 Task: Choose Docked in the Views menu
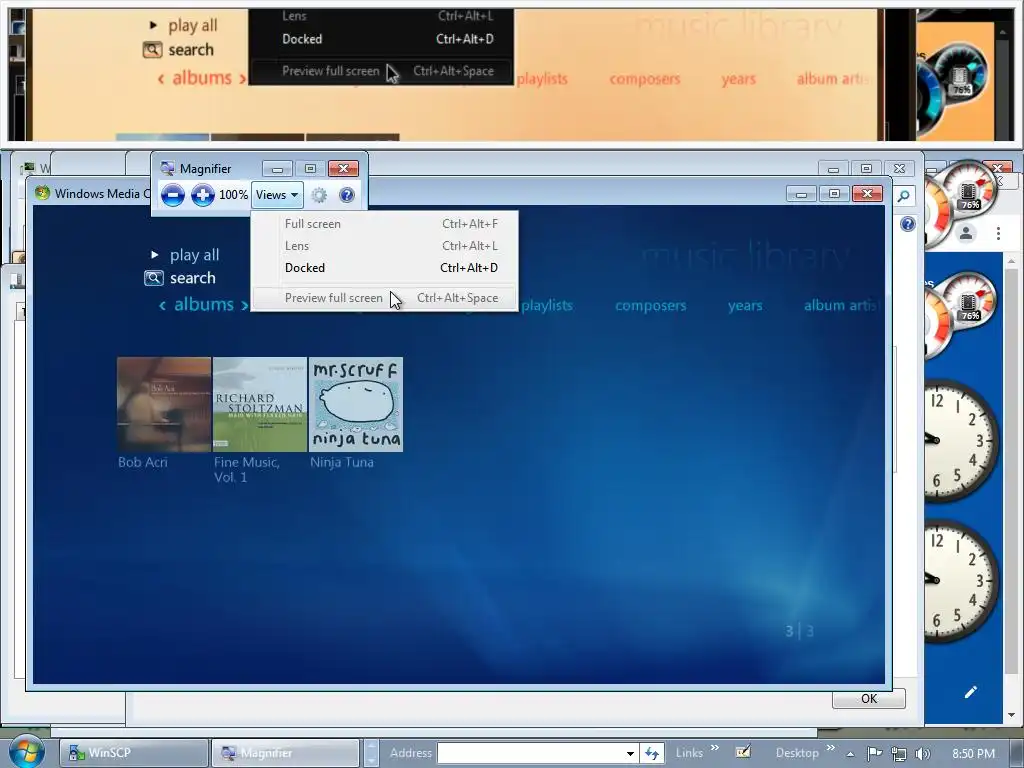click(385, 268)
